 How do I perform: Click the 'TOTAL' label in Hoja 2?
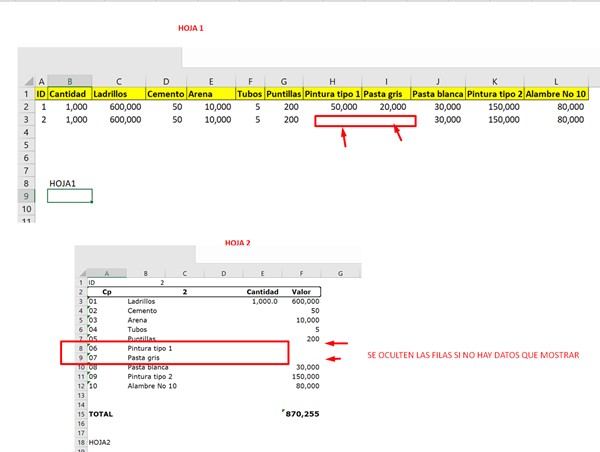101,414
